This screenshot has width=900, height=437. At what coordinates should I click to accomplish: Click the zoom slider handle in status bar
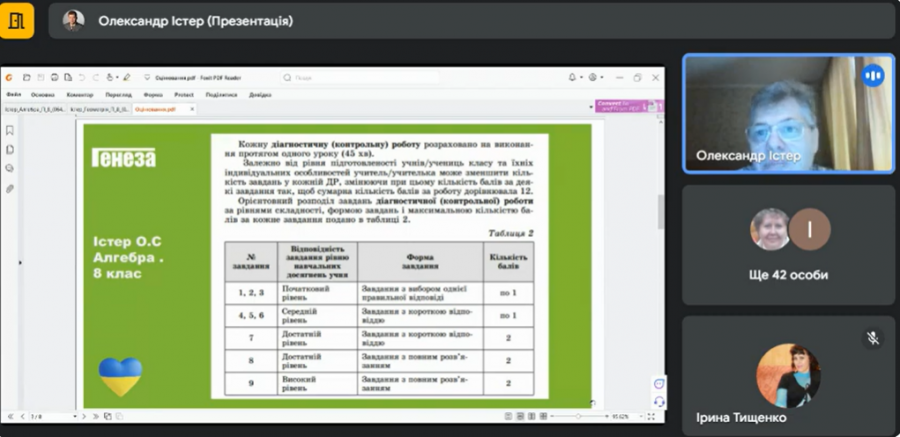pyautogui.click(x=578, y=416)
